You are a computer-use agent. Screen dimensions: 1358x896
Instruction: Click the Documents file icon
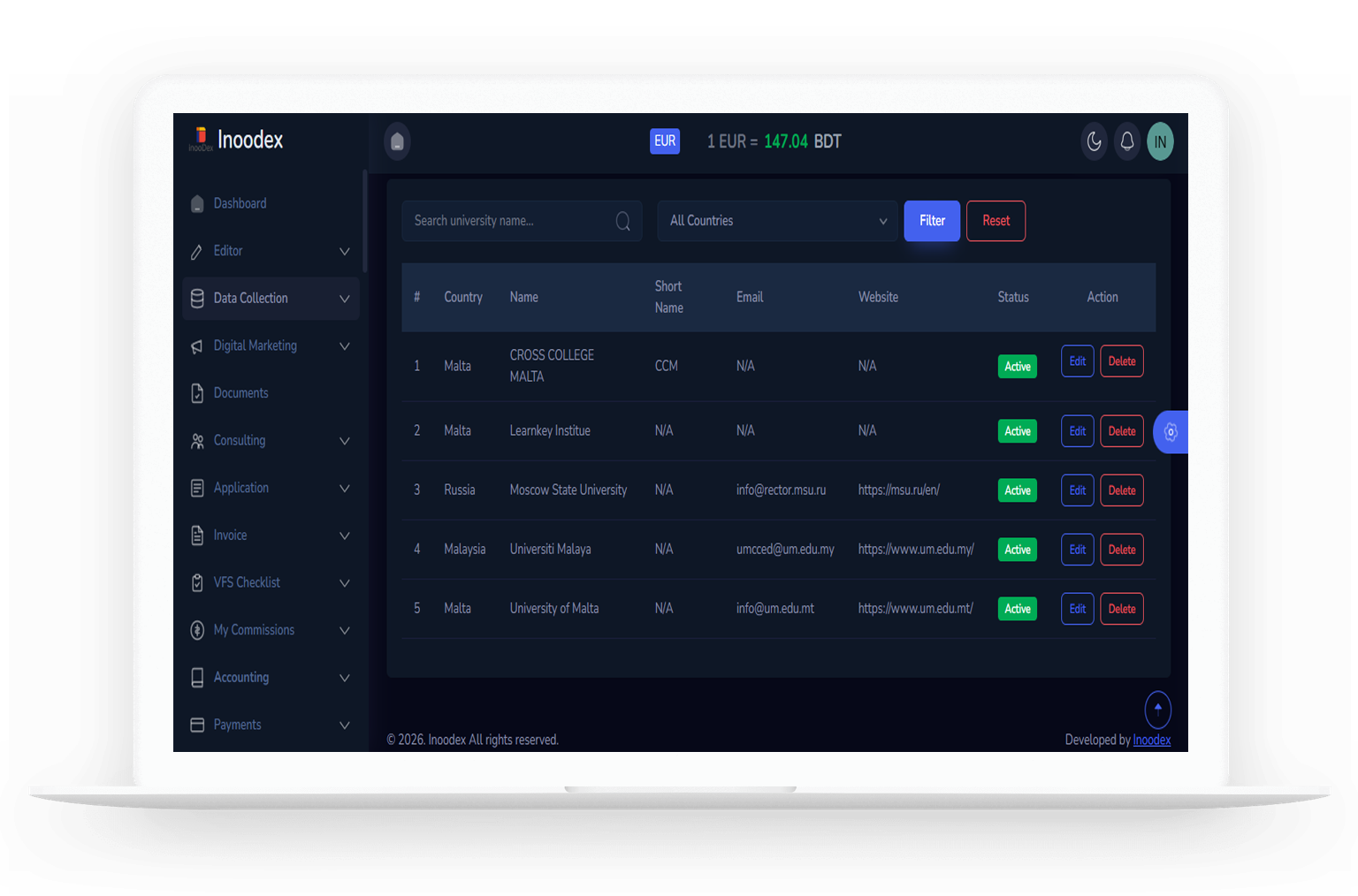pos(197,393)
